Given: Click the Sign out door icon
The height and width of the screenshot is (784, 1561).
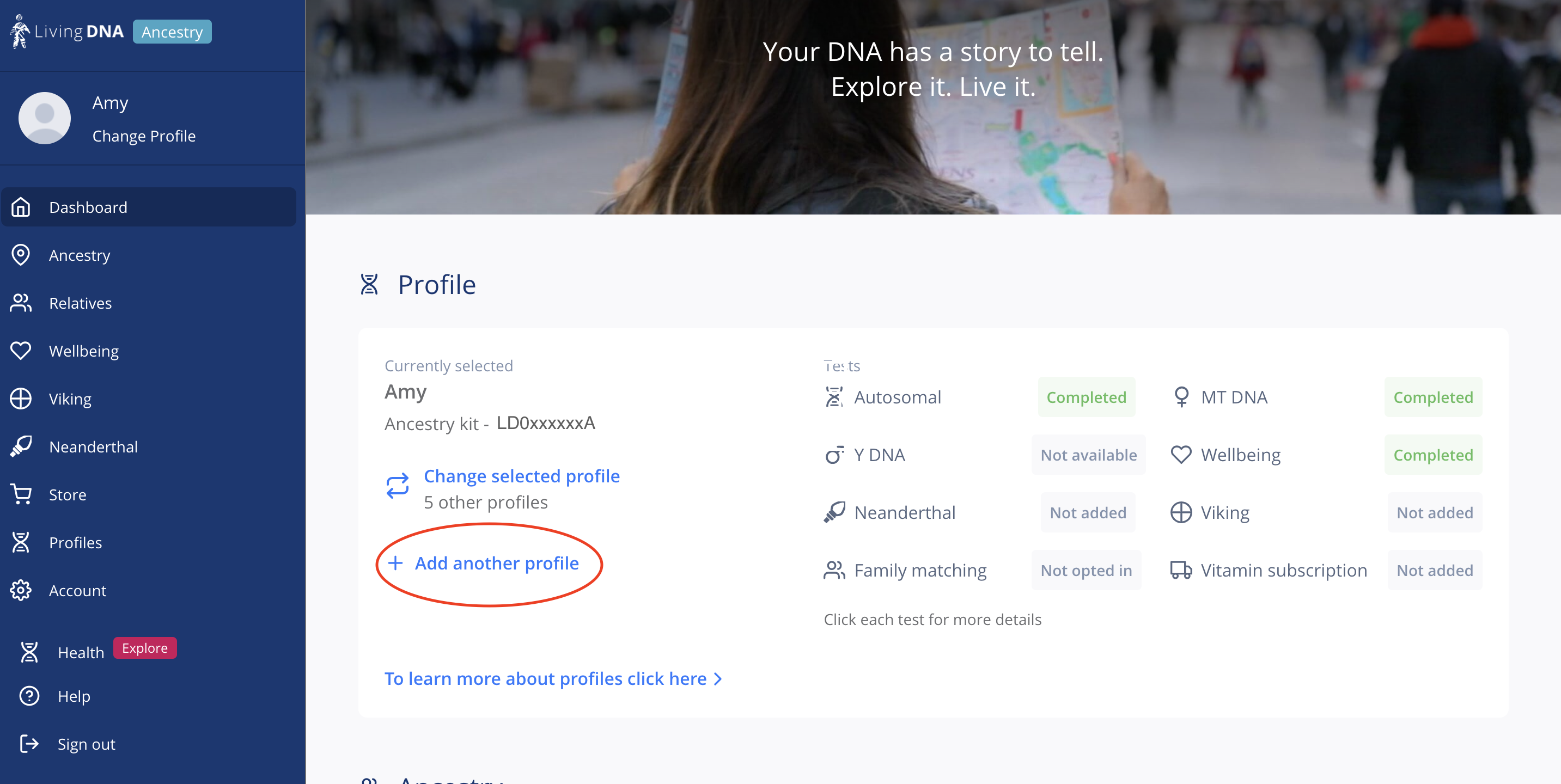Looking at the screenshot, I should point(29,743).
